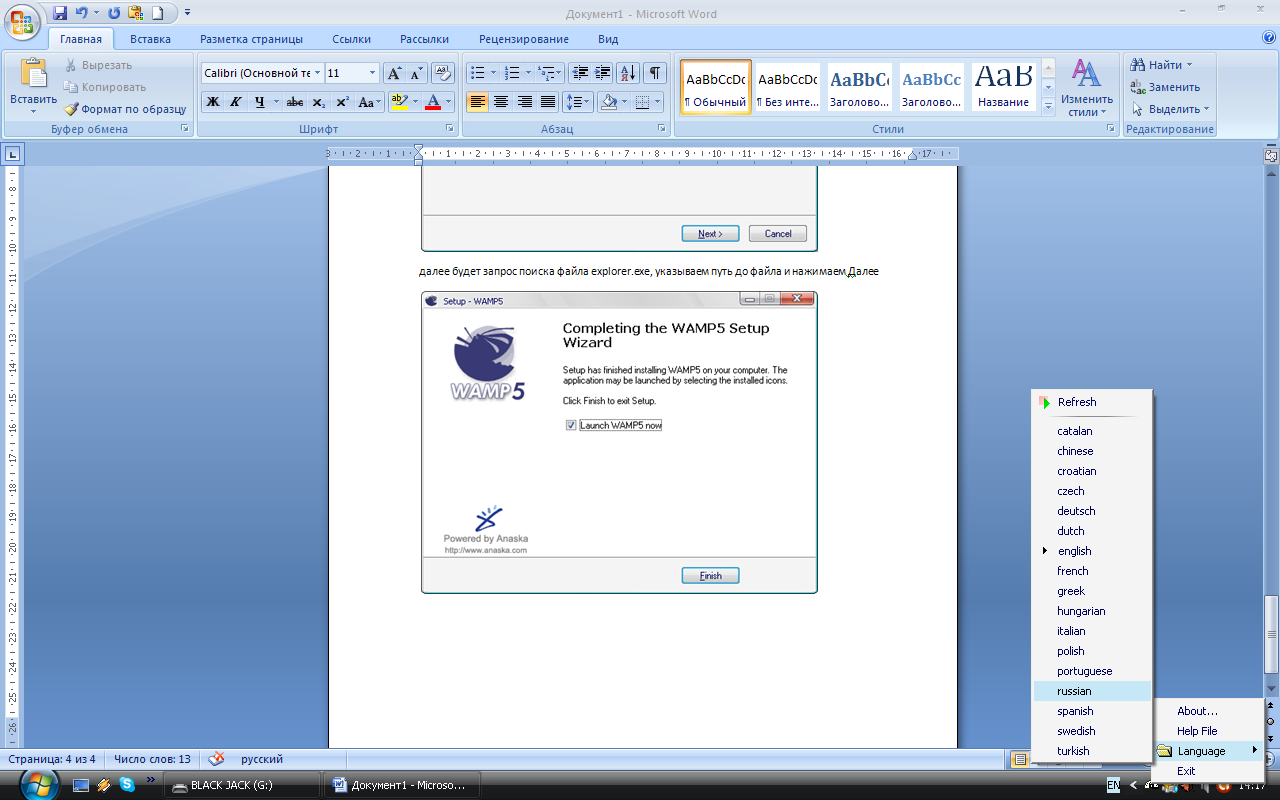The width and height of the screenshot is (1280, 800).
Task: Click the Cancel button in upper image
Action: [x=778, y=233]
